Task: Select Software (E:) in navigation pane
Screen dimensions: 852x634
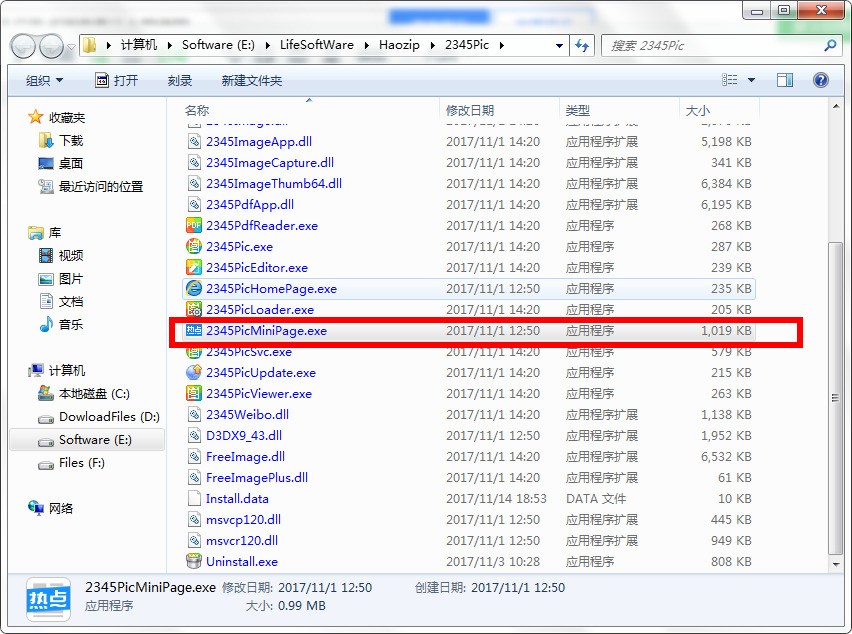Action: pyautogui.click(x=87, y=440)
